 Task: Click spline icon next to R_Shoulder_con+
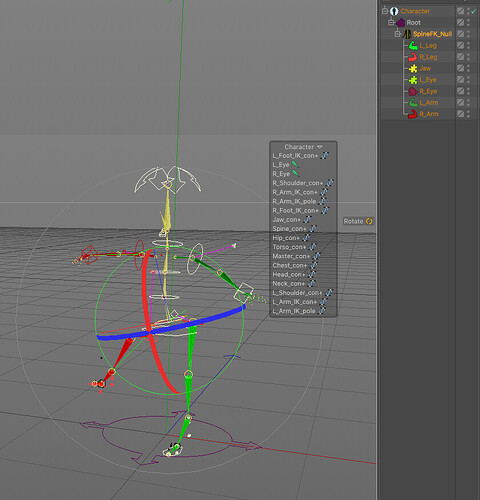329,183
